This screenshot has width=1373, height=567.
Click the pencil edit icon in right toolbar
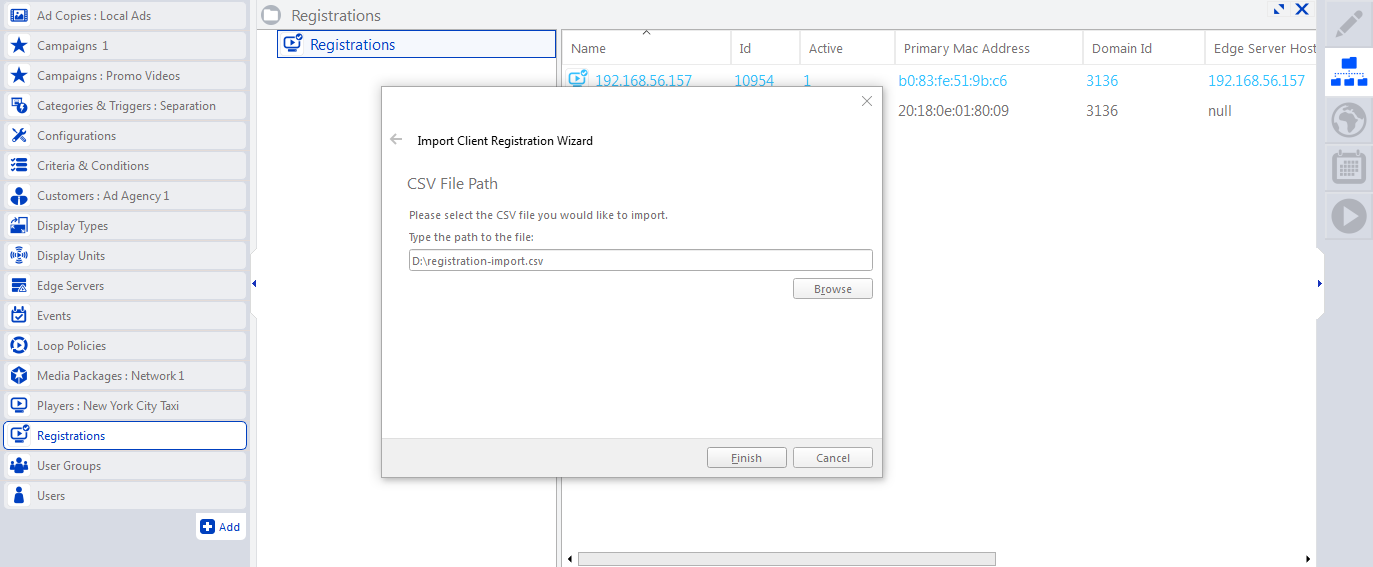[1348, 24]
